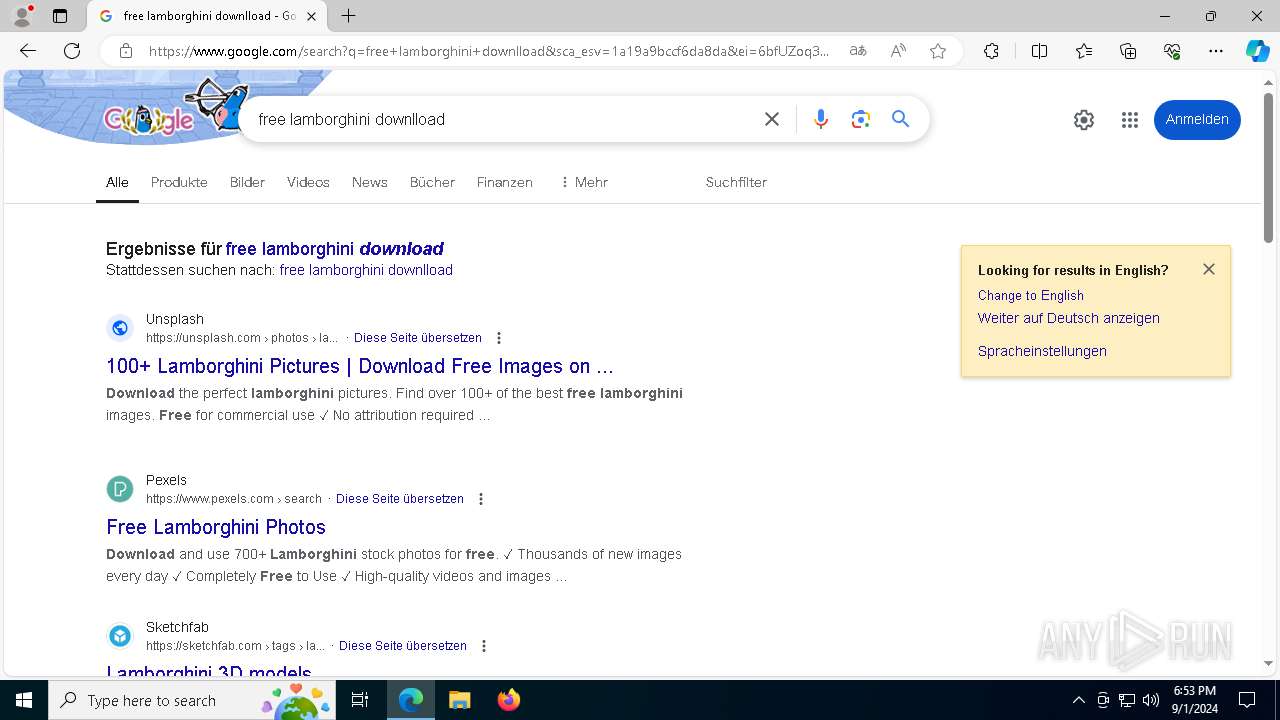Close the language suggestion box
The height and width of the screenshot is (720, 1280).
1209,269
